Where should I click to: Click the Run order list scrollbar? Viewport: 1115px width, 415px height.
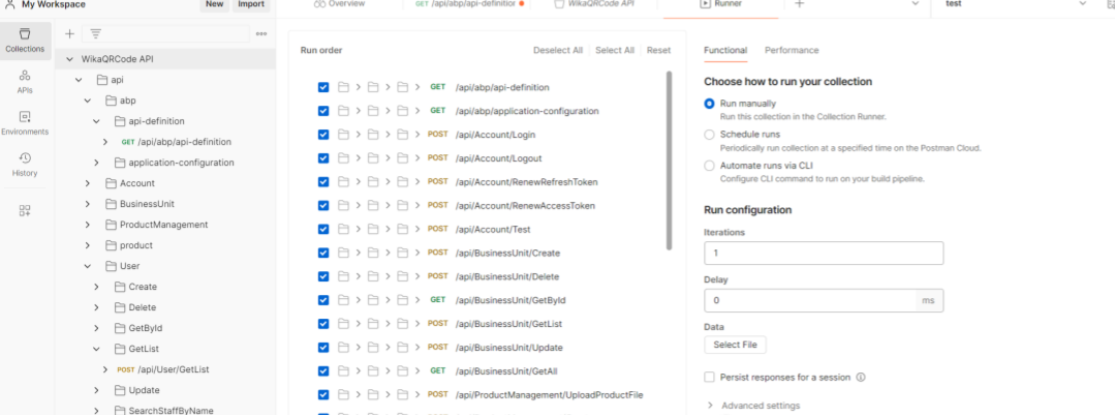pyautogui.click(x=668, y=160)
